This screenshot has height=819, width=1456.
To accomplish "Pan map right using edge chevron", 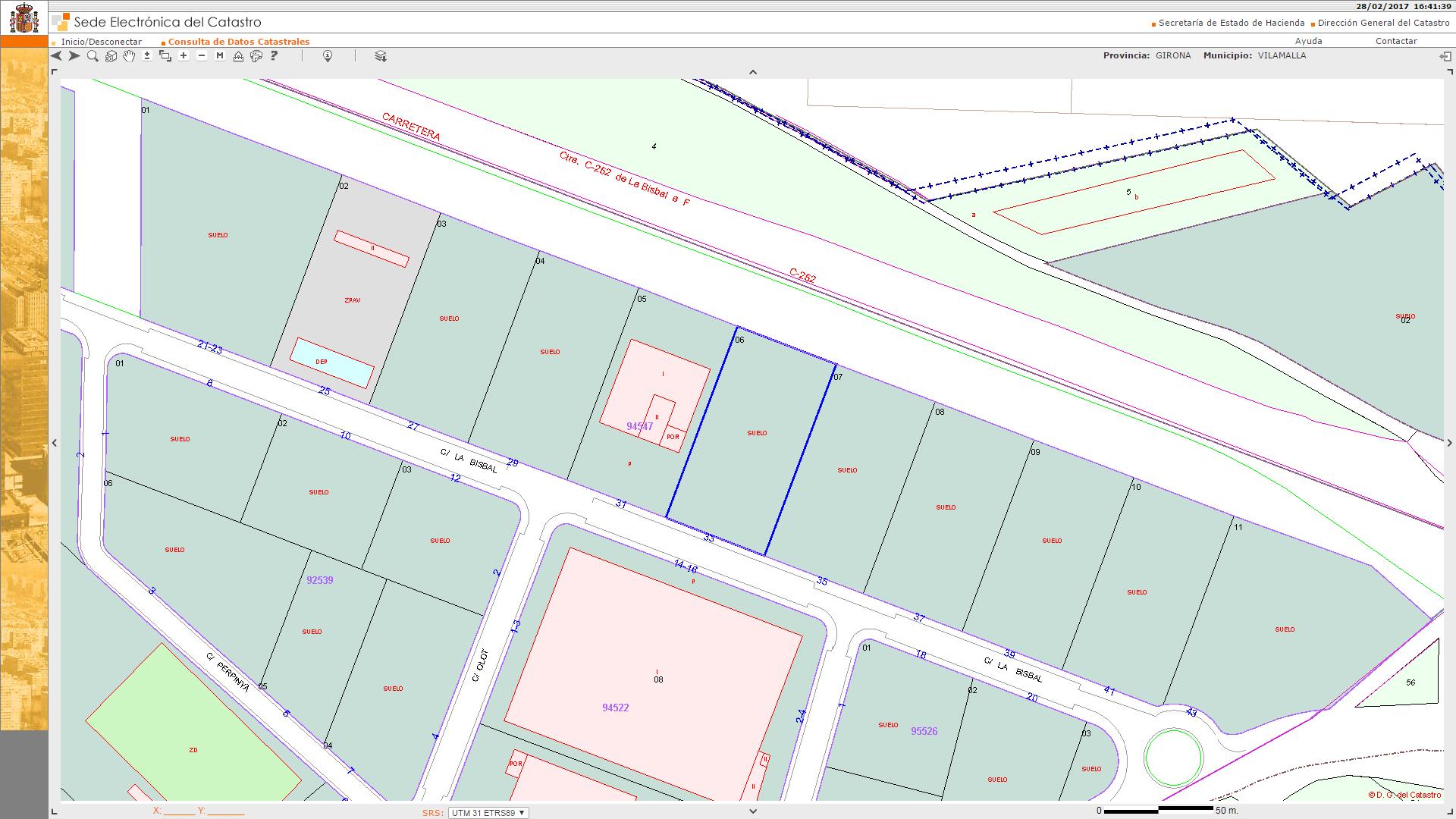I will click(x=1449, y=443).
